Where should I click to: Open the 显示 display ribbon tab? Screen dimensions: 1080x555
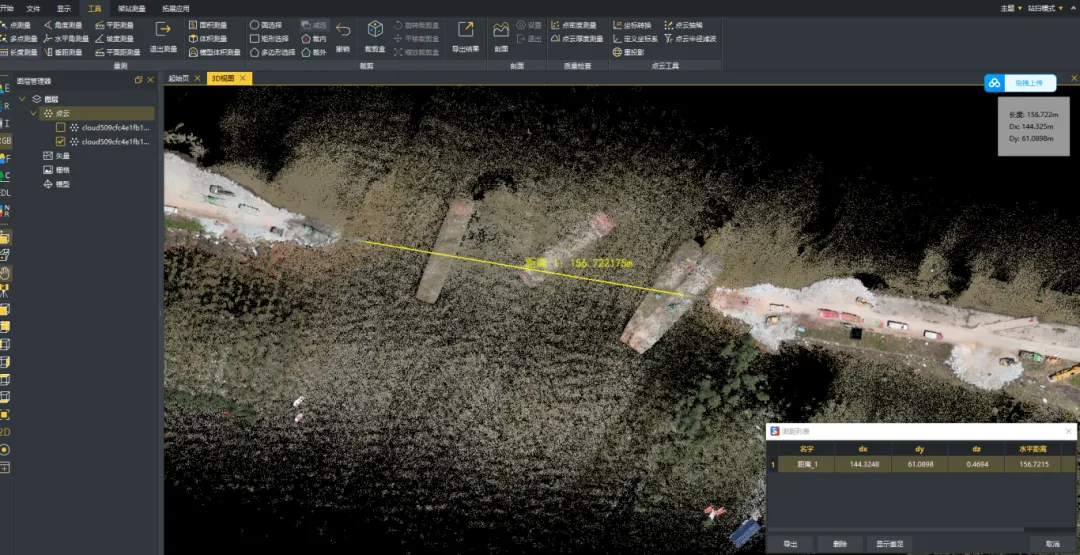tap(63, 8)
